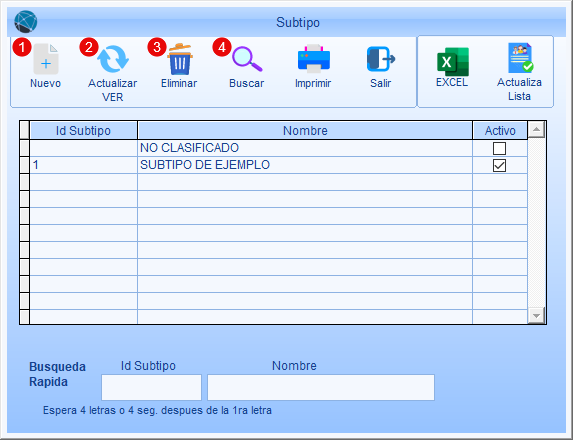Select the NO CLASIFICADO row
The height and width of the screenshot is (440, 573).
[x=279, y=148]
